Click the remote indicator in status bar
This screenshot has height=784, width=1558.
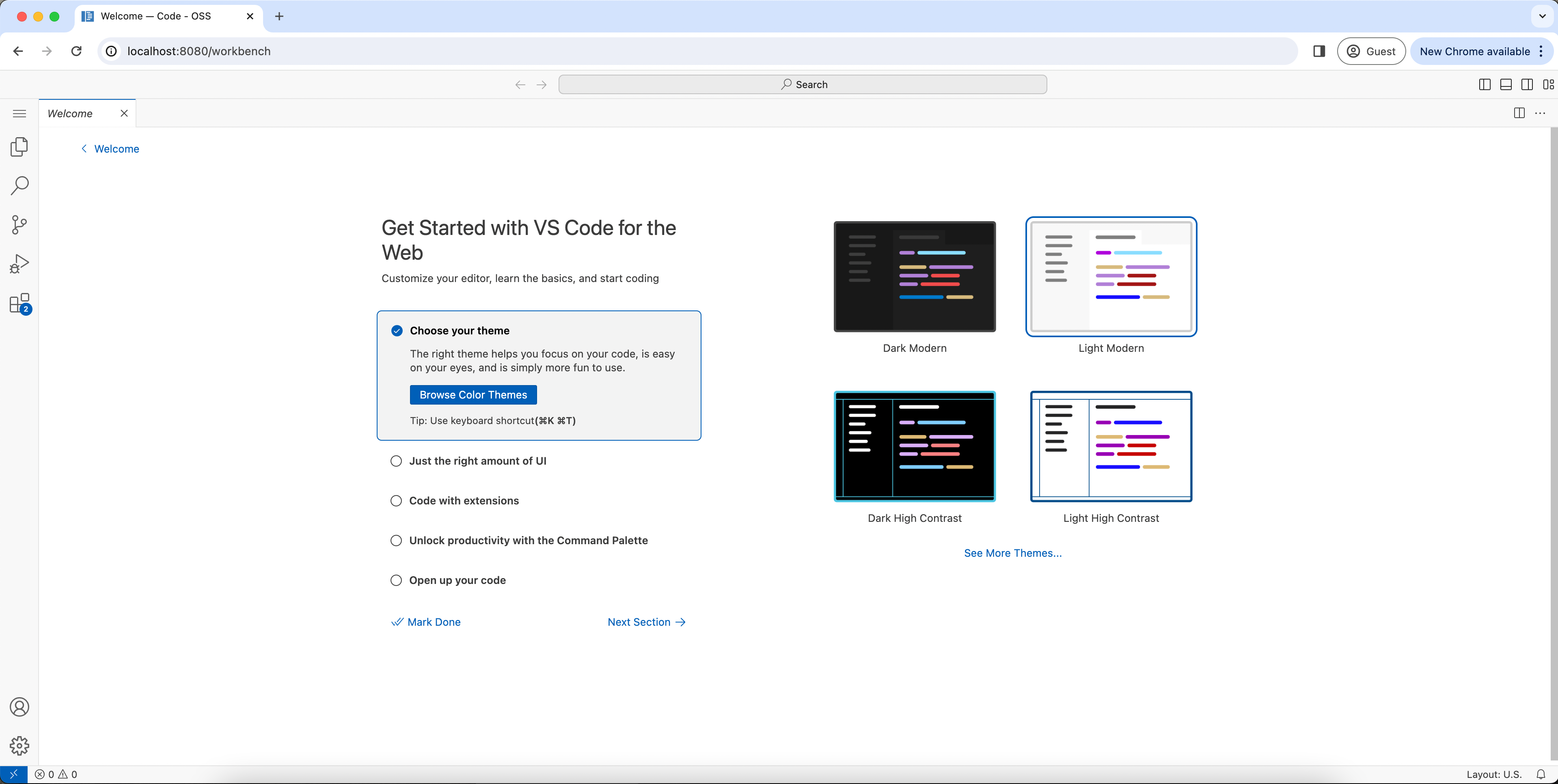[13, 774]
